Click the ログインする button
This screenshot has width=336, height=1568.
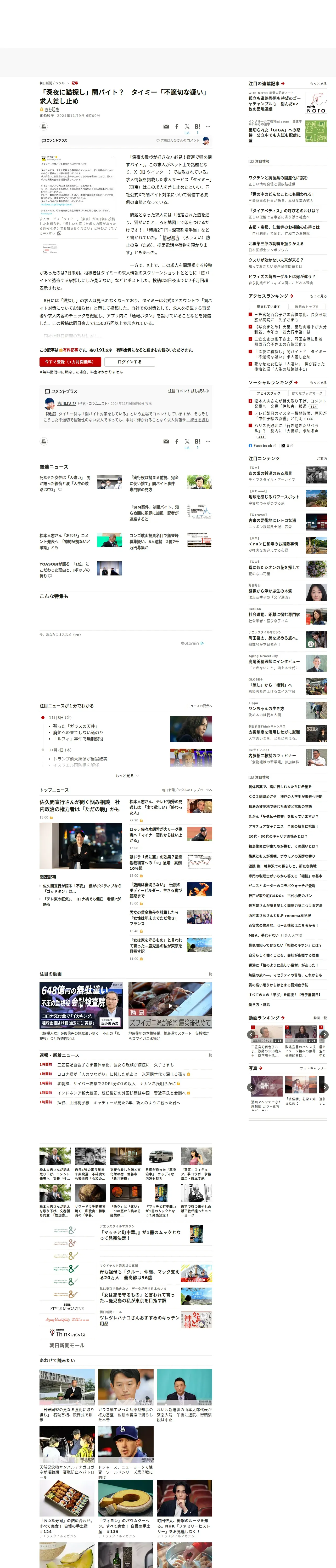tap(129, 362)
